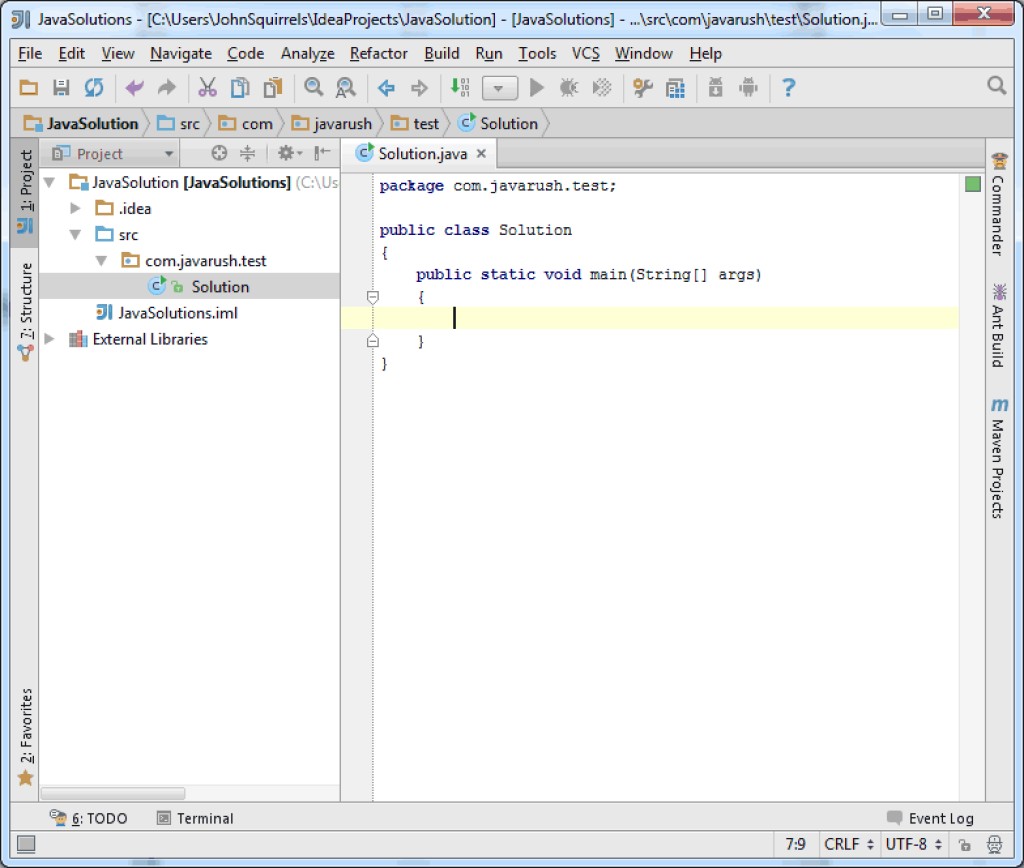Click the Synchronize refresh icon
Viewport: 1024px width, 868px height.
pos(93,88)
